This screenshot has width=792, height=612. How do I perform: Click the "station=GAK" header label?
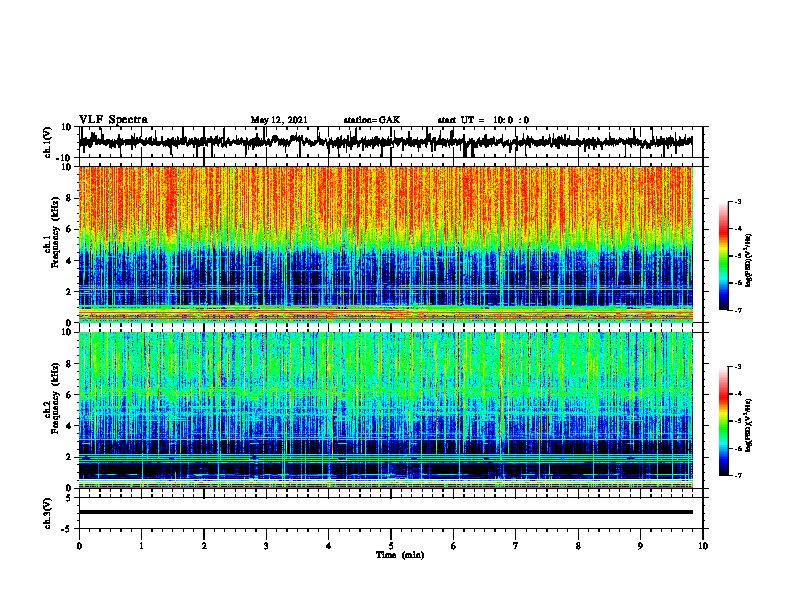tap(372, 120)
